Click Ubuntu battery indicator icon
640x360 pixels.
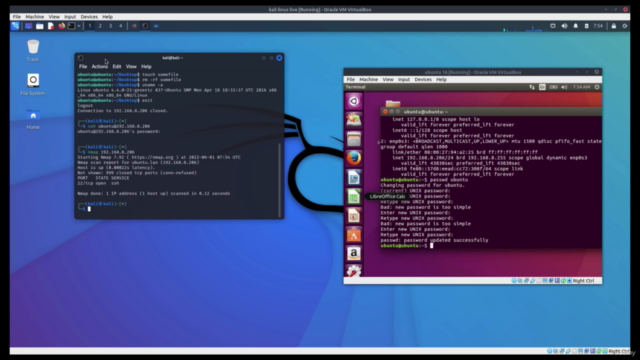click(x=553, y=87)
